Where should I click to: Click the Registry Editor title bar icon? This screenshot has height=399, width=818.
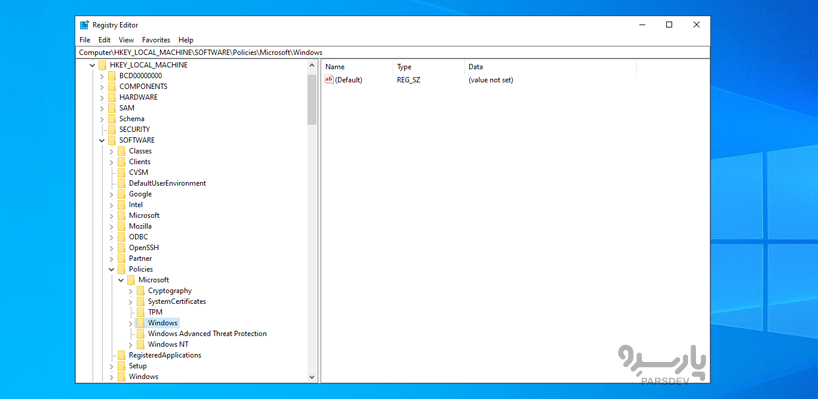[84, 25]
